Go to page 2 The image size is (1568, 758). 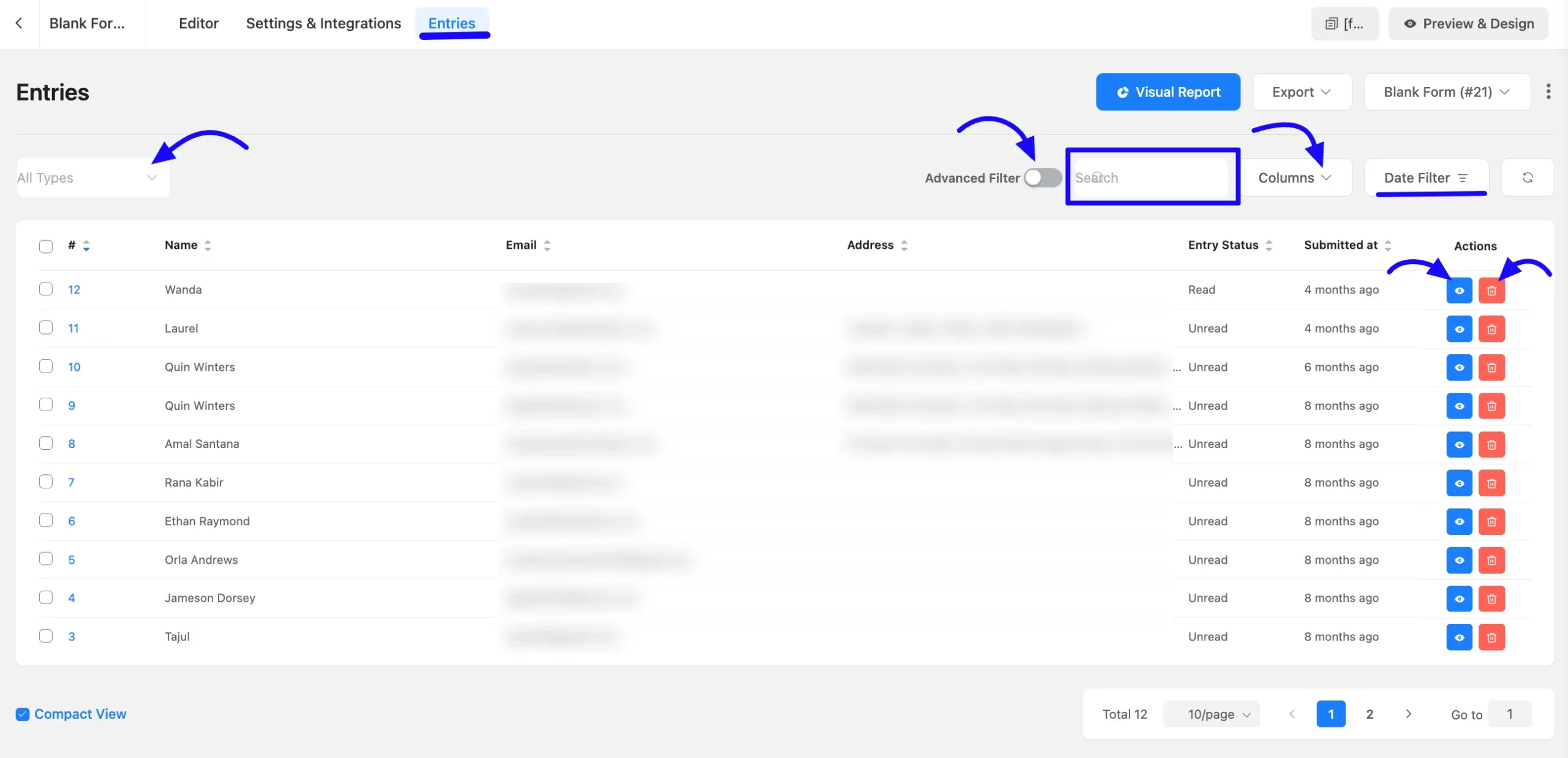pos(1370,714)
